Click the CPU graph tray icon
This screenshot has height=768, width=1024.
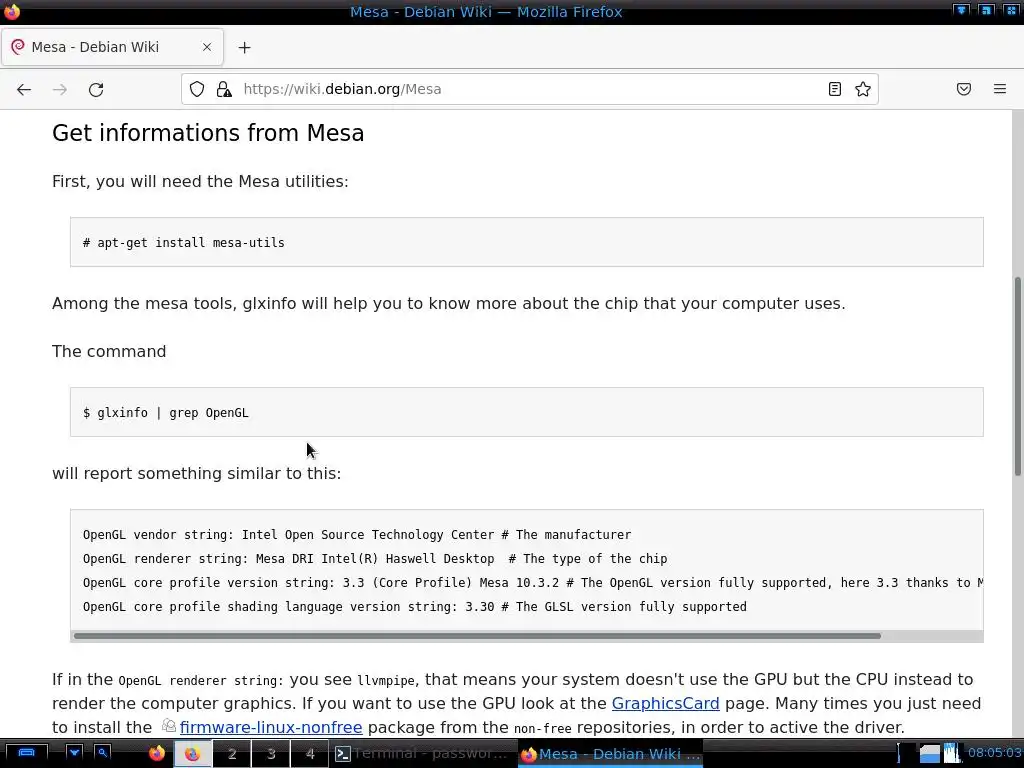952,754
